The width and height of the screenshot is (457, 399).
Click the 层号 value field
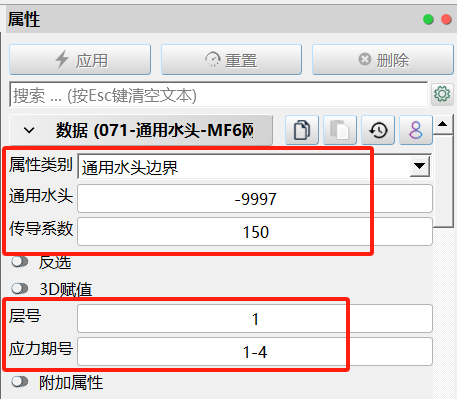[255, 319]
